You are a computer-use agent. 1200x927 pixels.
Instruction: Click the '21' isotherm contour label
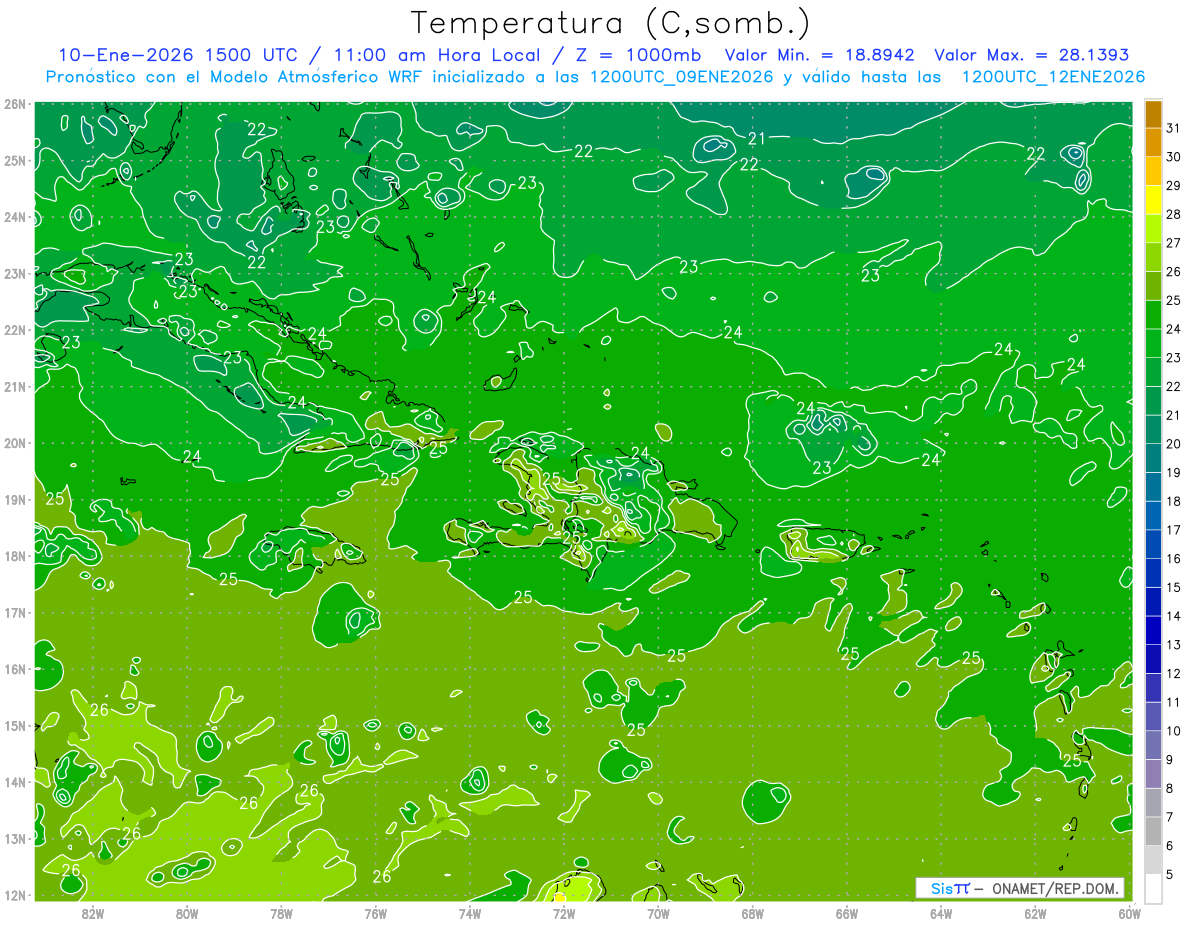tap(757, 139)
